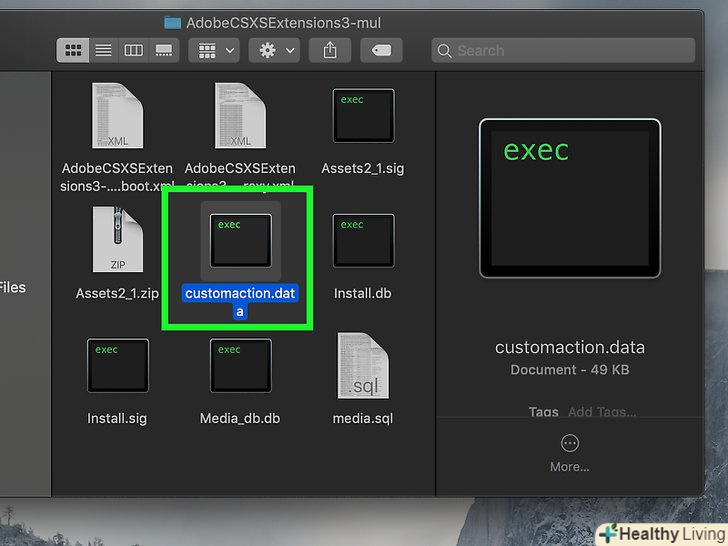The height and width of the screenshot is (546, 728).
Task: Select the Media_db.db file icon
Action: click(x=240, y=365)
